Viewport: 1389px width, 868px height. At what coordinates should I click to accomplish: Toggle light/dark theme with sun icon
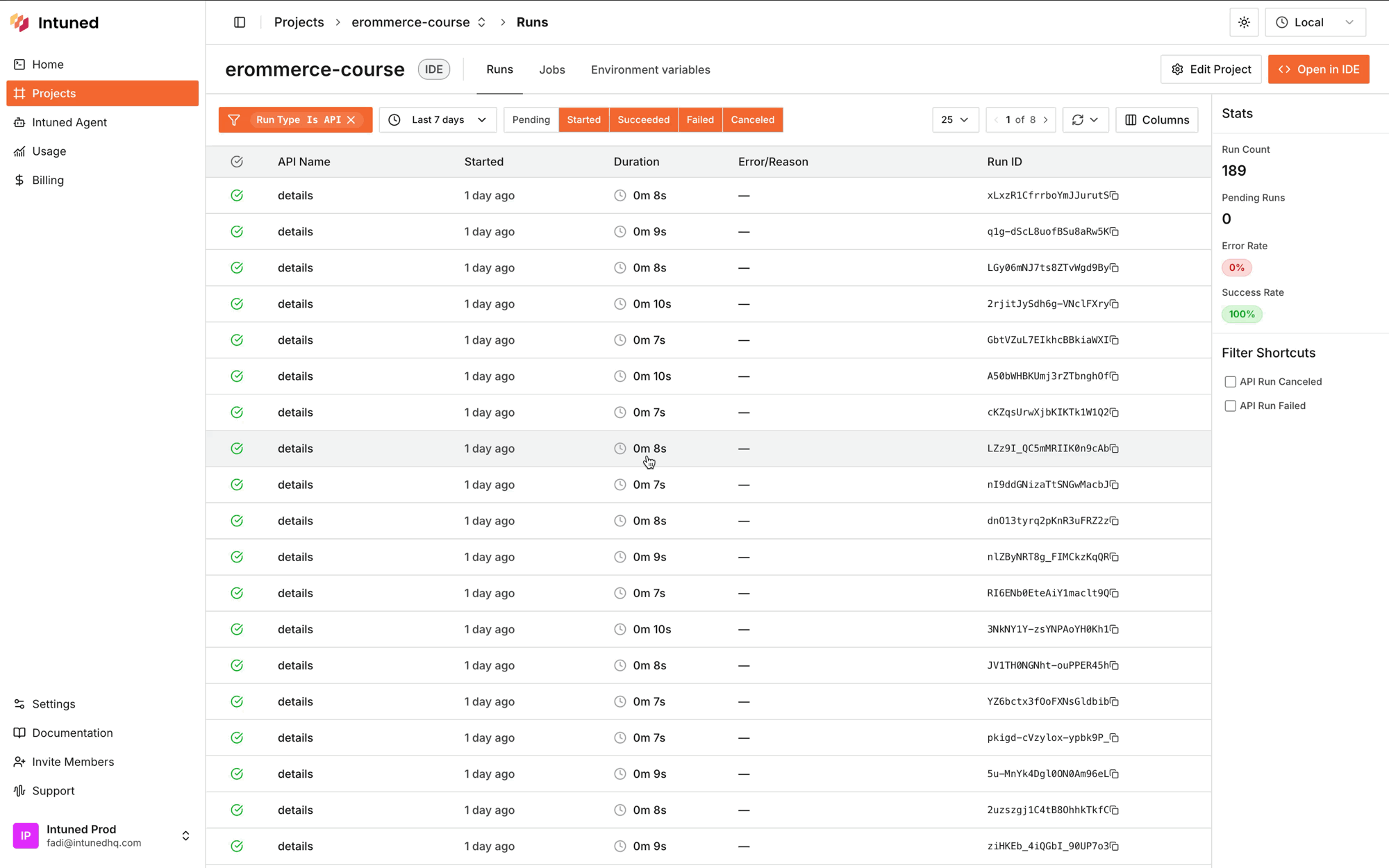coord(1243,22)
